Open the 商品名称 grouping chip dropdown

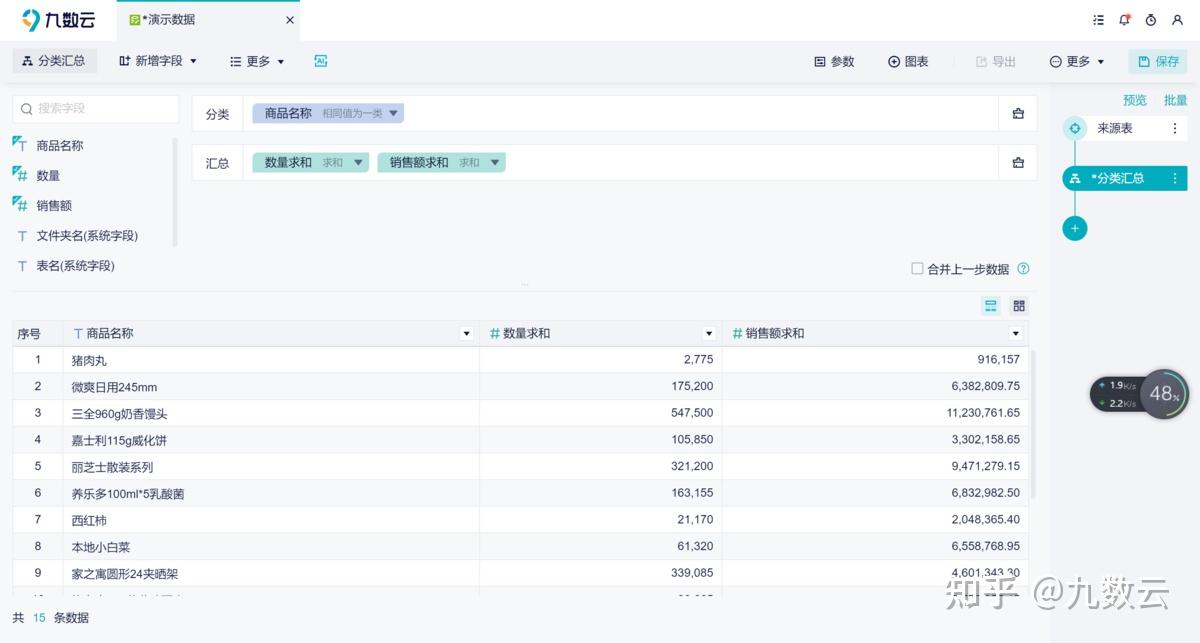coord(394,113)
